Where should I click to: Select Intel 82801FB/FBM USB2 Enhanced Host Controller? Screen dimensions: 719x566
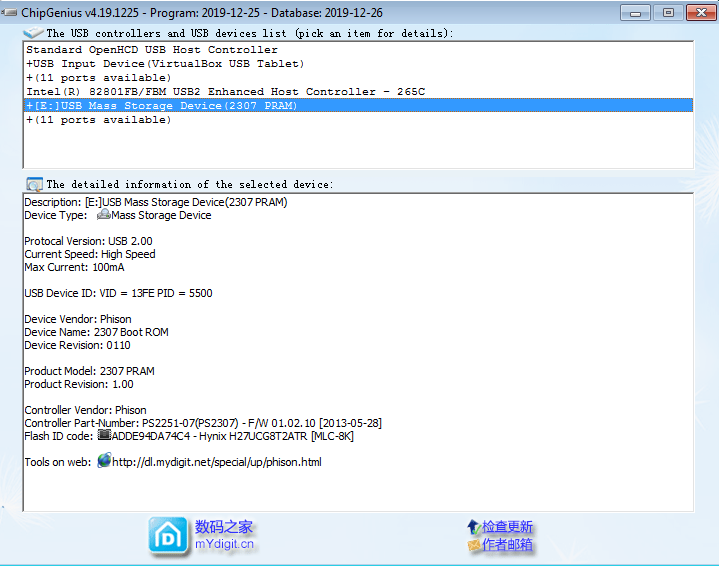point(358,91)
